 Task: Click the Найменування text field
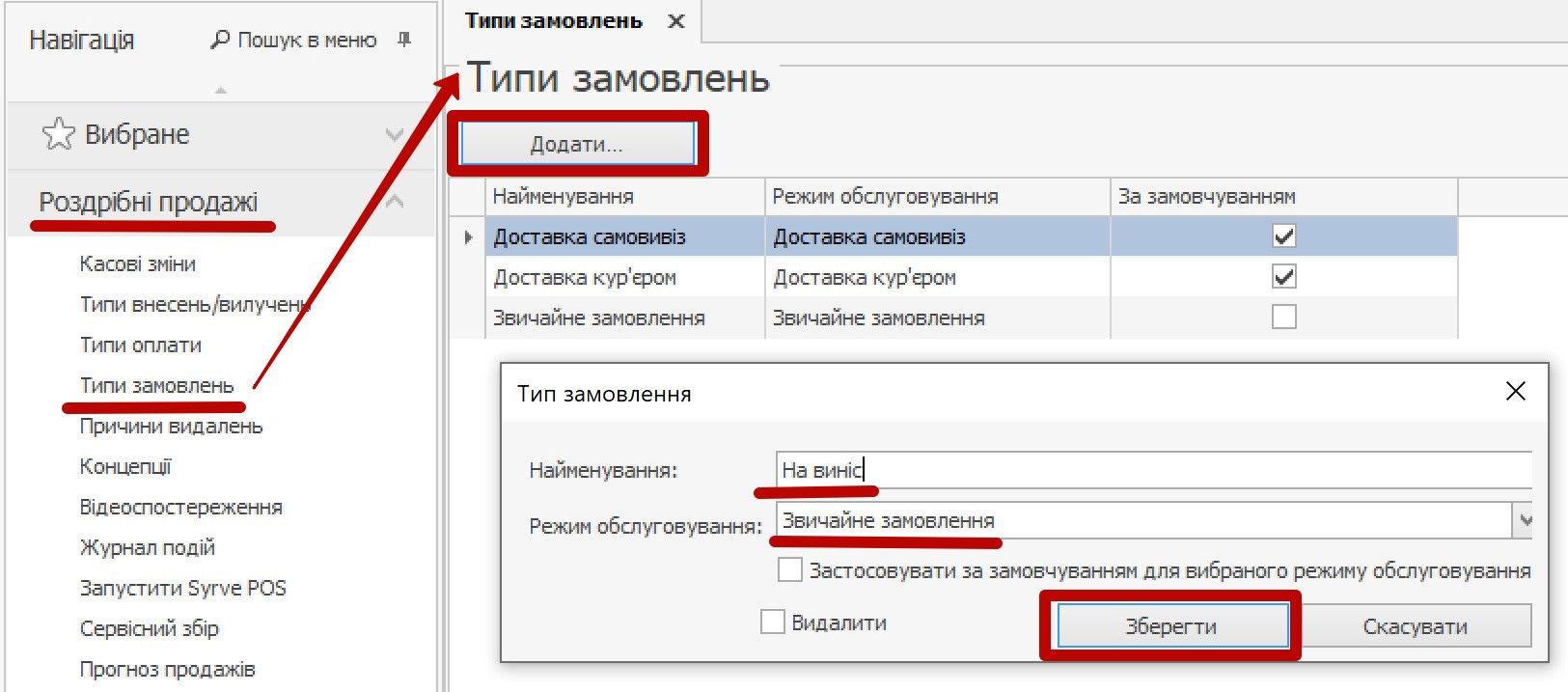point(1153,470)
